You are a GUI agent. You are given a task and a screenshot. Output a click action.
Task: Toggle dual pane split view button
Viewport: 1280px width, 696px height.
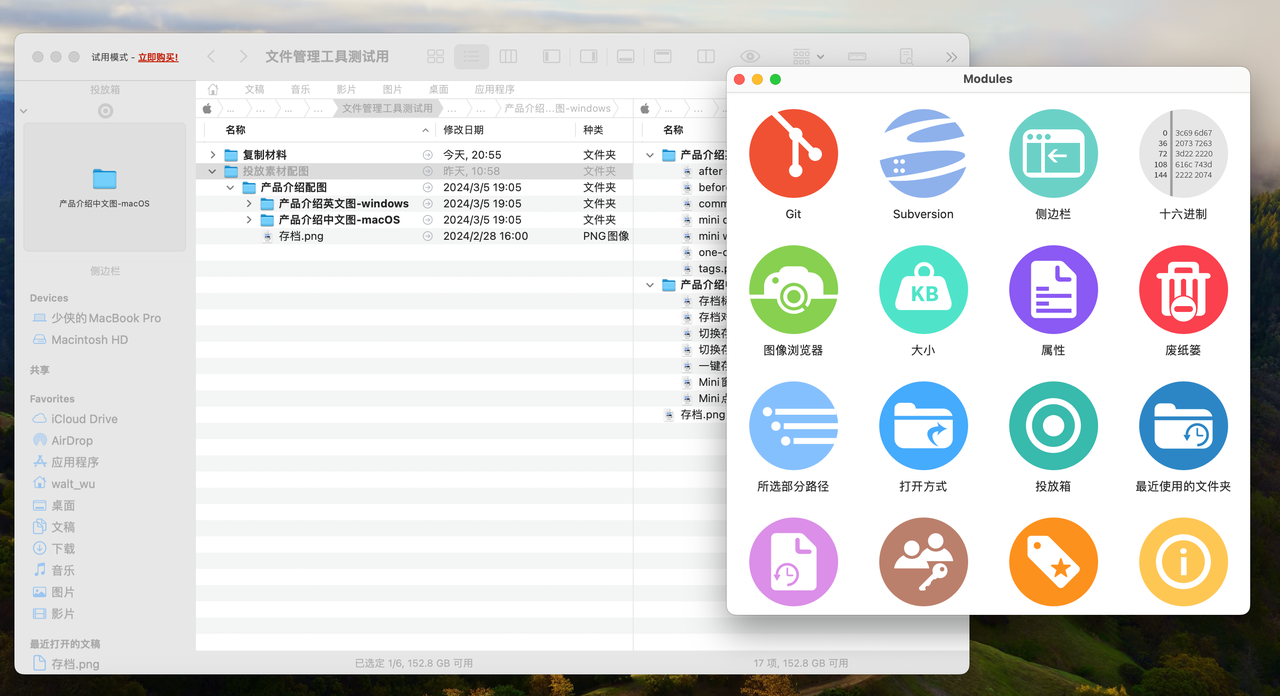click(705, 57)
